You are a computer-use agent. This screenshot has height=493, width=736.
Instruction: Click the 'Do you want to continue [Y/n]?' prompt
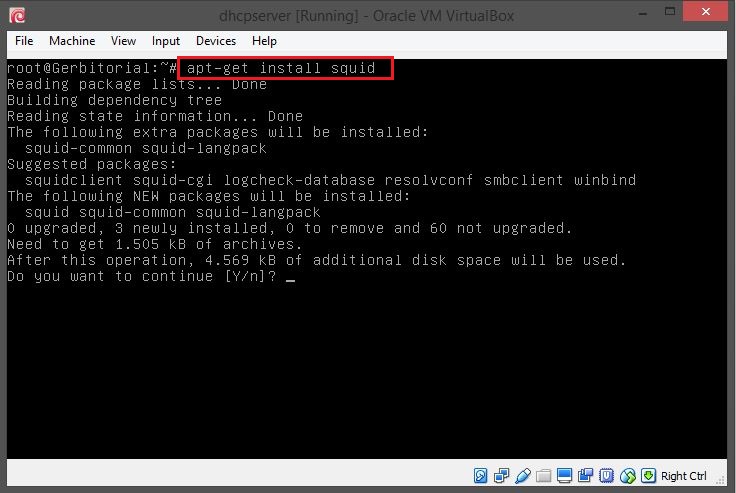point(141,276)
